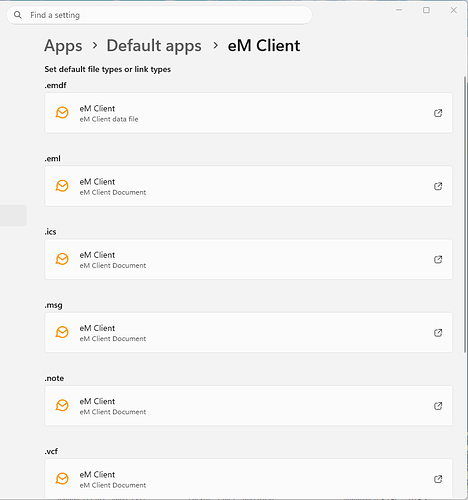Click the '.note' extension label
Image resolution: width=468 pixels, height=500 pixels.
[54, 378]
